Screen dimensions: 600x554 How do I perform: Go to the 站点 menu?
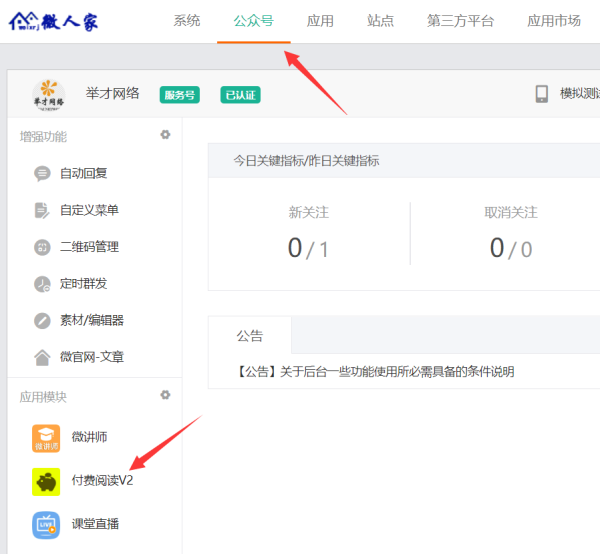380,21
